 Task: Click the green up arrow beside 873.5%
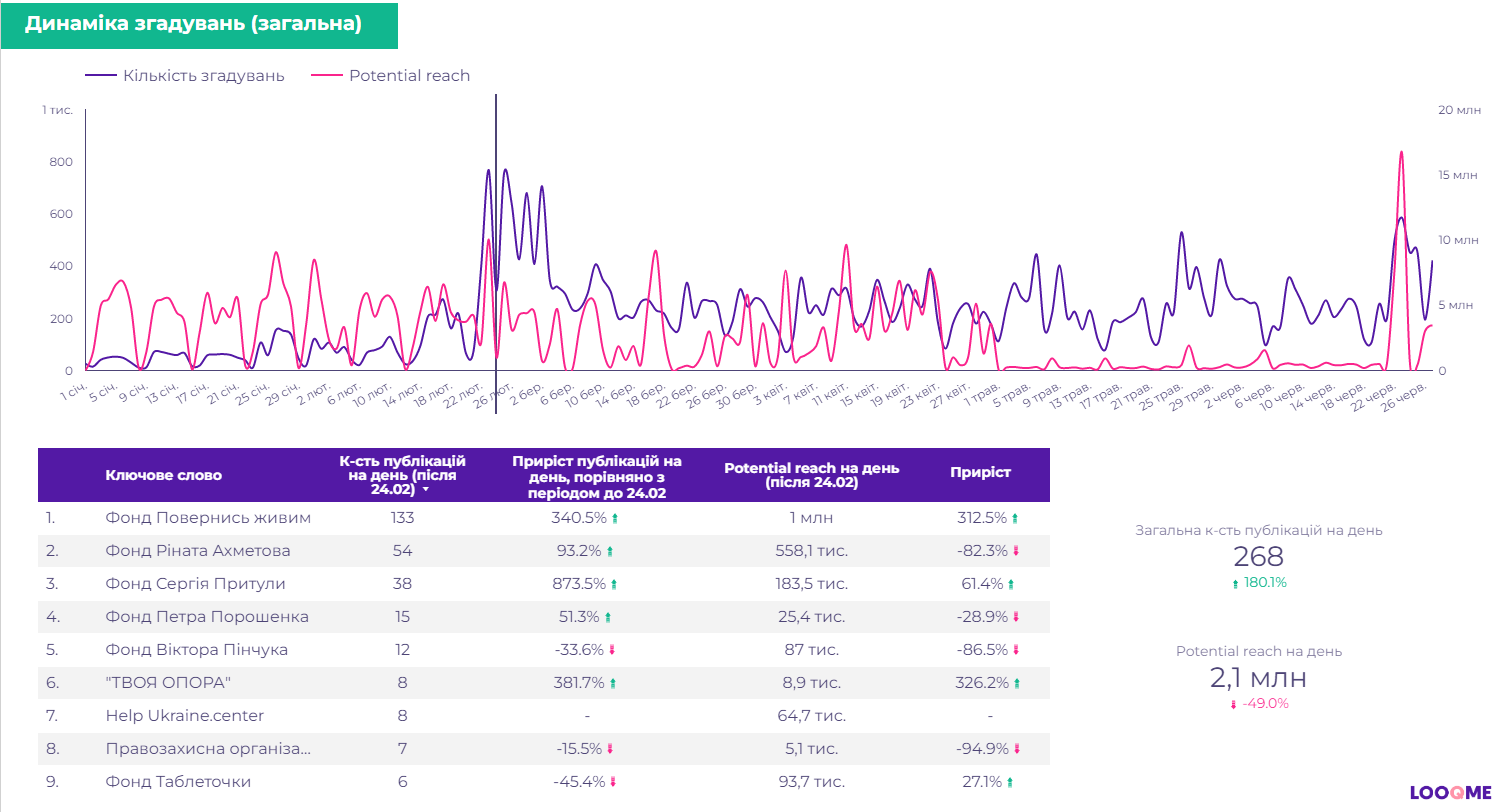(x=614, y=584)
